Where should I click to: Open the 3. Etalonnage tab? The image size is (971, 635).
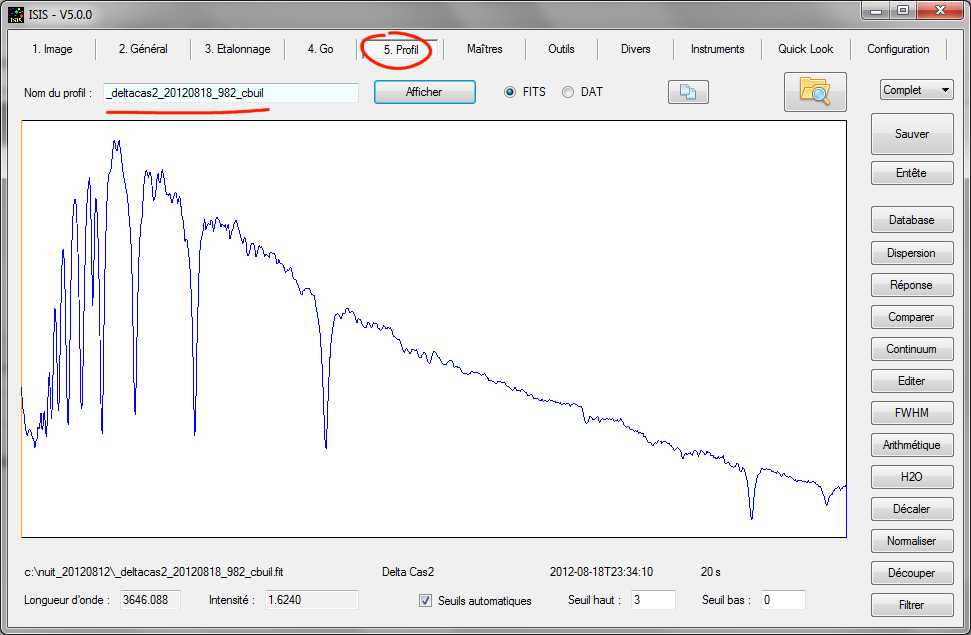tap(238, 49)
